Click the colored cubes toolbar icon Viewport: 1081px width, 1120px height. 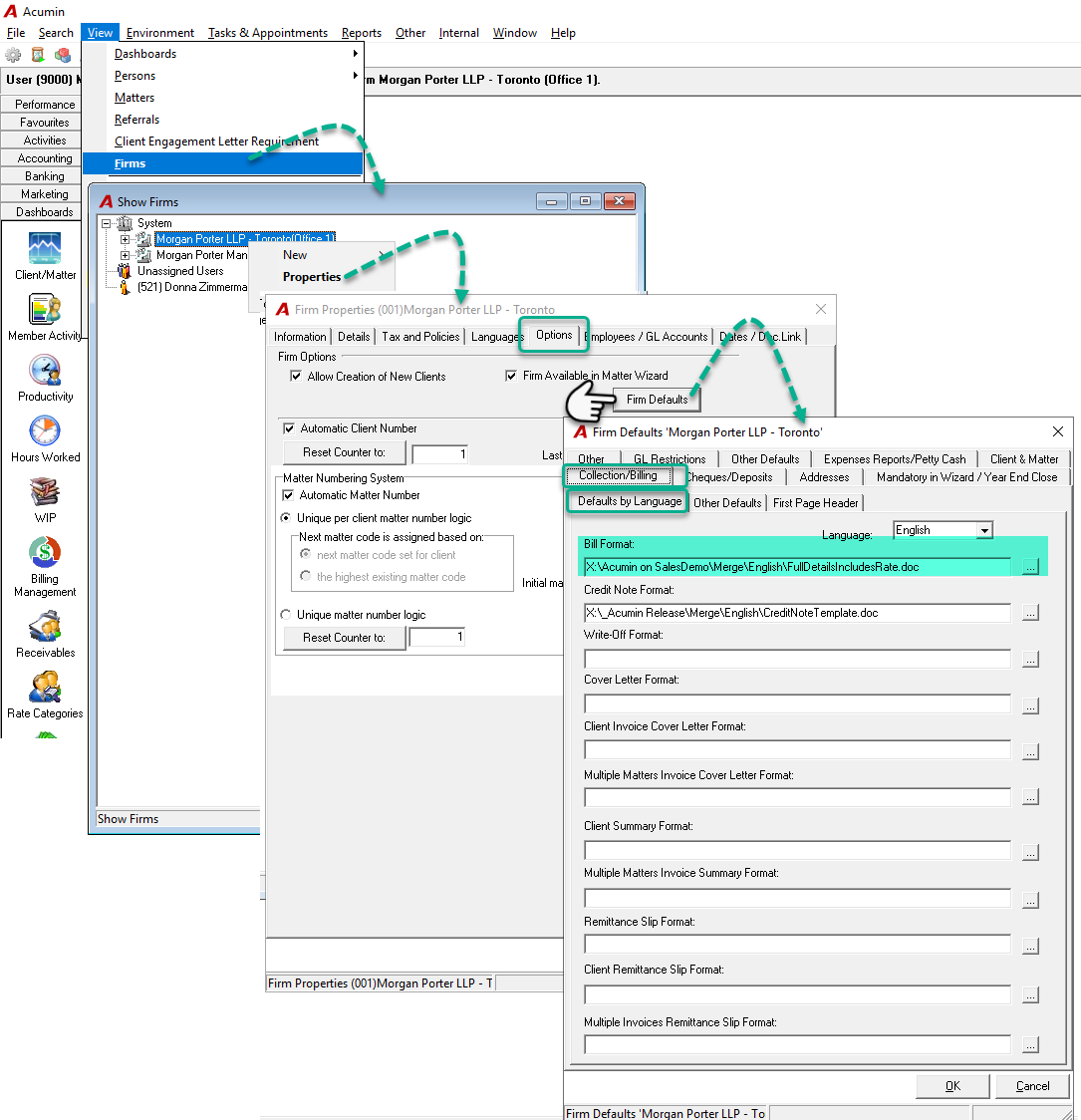pyautogui.click(x=63, y=55)
